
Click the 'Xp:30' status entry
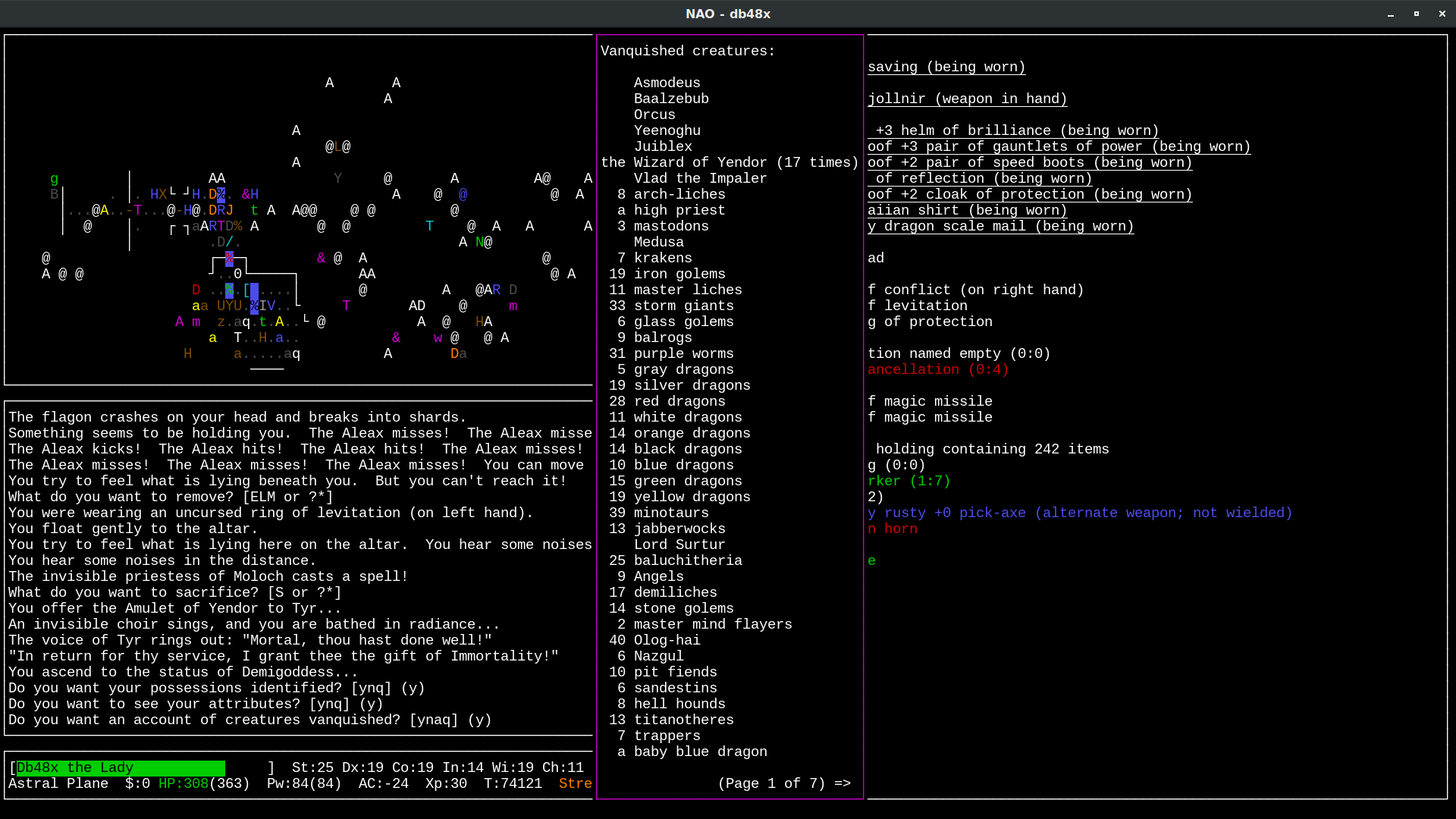[x=446, y=783]
